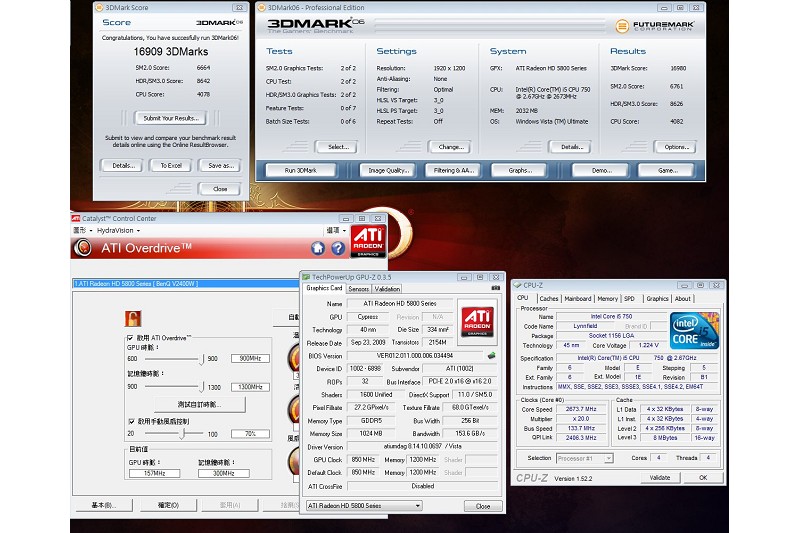Screen dimensions: 800x533
Task: Select the ATI Radeon HD 5800 display entry
Action: [x=185, y=284]
